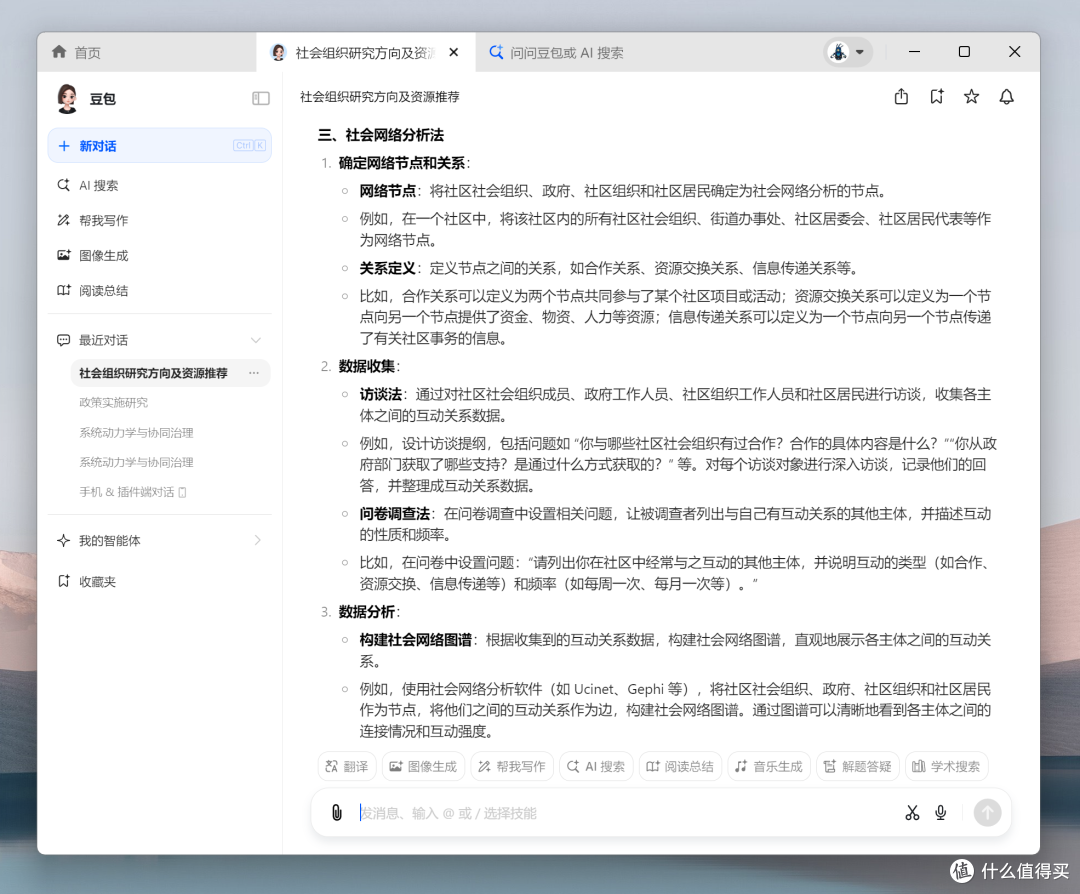Send message with the up-arrow button
This screenshot has height=894, width=1080.
(987, 813)
